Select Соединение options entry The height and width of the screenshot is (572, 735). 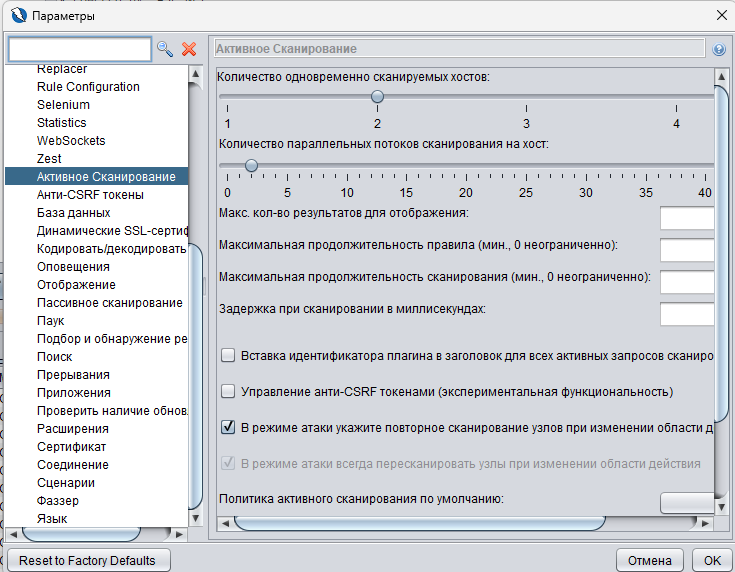pos(73,465)
